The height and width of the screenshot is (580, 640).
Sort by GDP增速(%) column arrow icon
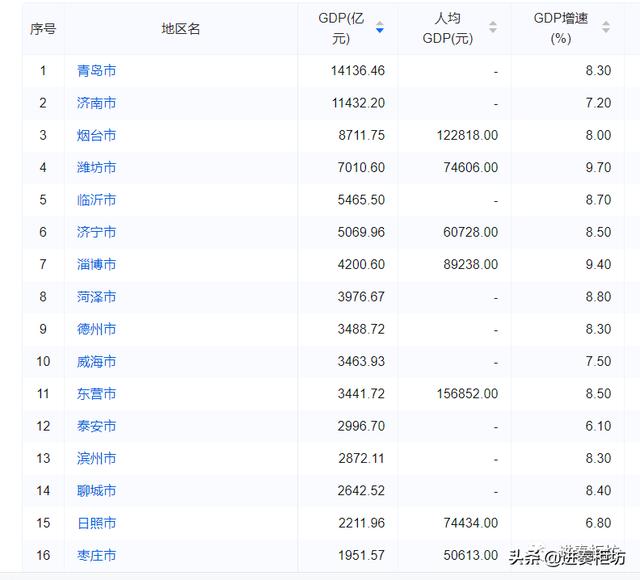[606, 27]
